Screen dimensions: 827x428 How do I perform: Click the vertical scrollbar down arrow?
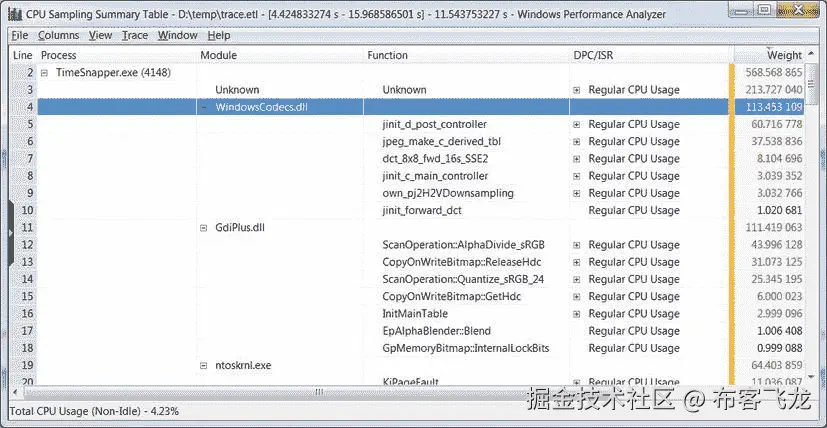[812, 377]
